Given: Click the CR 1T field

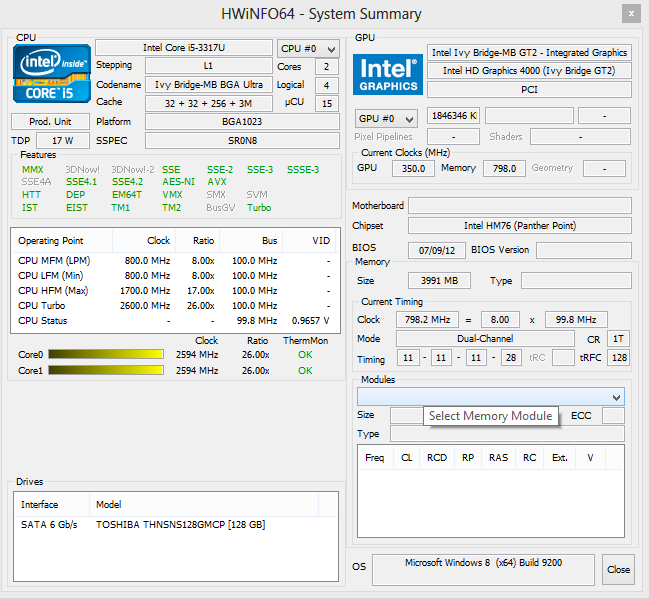Looking at the screenshot, I should point(618,339).
